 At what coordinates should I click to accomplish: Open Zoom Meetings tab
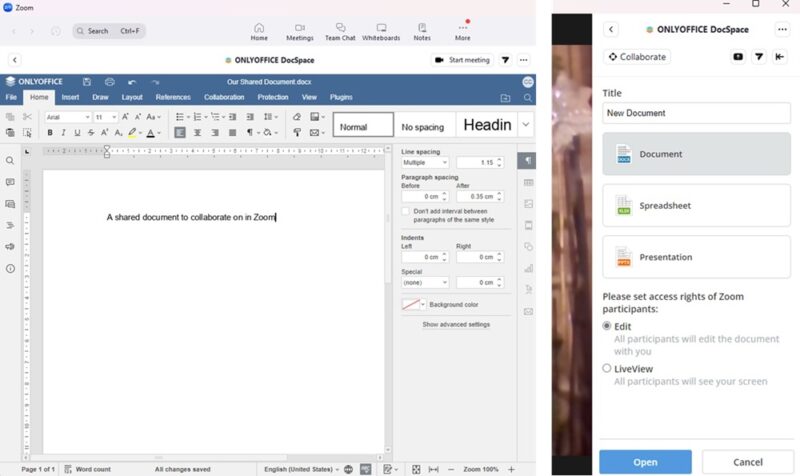[x=299, y=32]
